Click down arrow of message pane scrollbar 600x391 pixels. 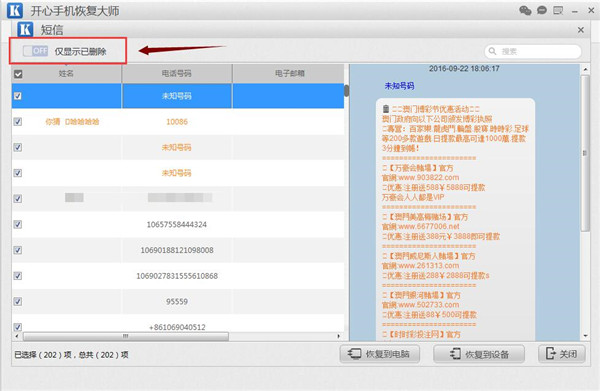pyautogui.click(x=585, y=336)
